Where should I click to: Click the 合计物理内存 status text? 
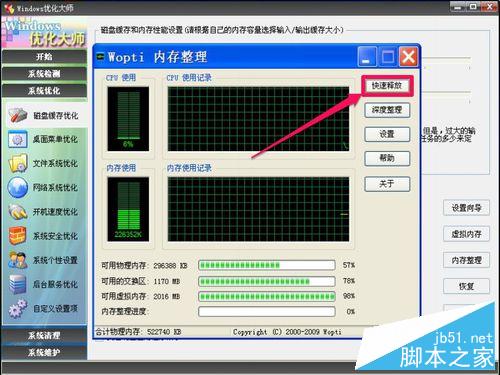138,332
